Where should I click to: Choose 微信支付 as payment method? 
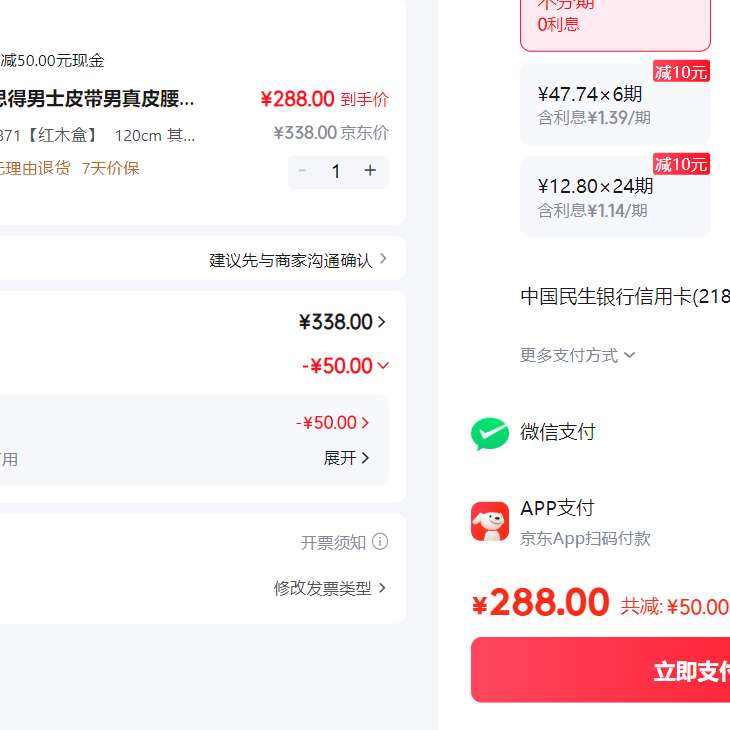(x=557, y=432)
